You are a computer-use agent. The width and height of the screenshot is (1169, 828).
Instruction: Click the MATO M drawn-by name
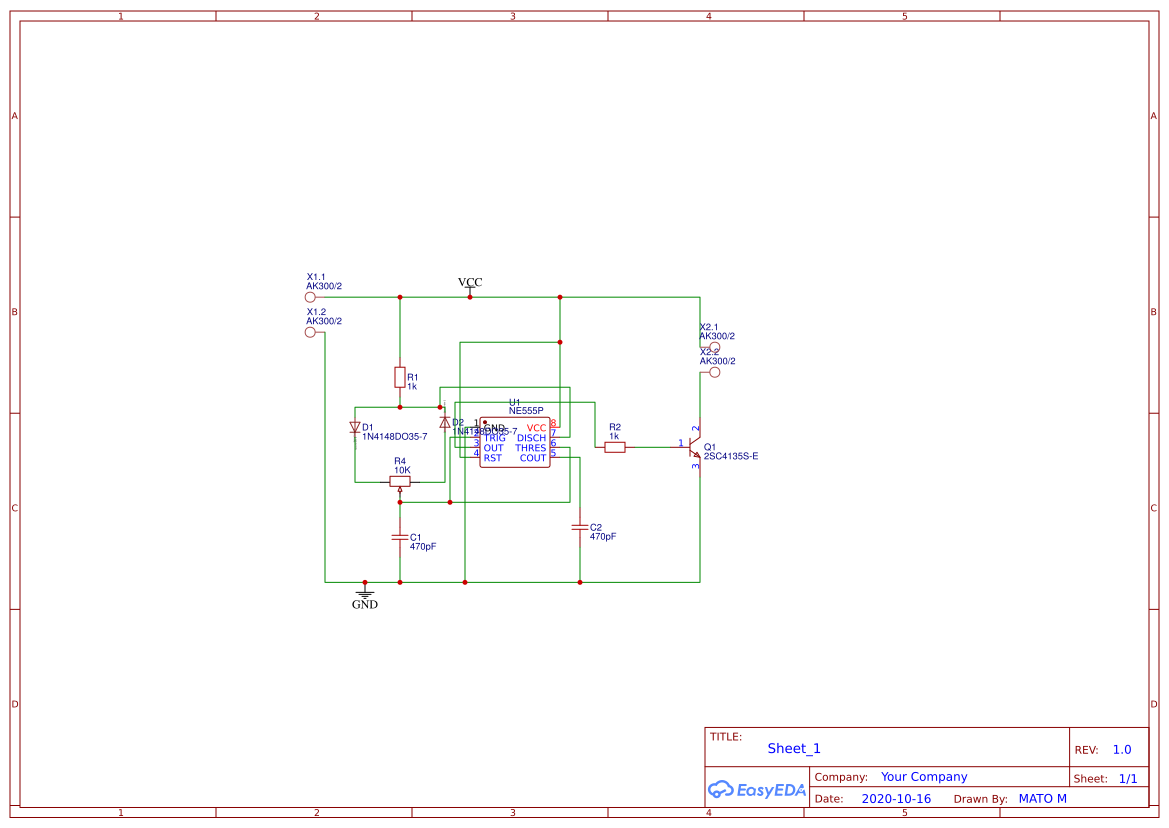point(1042,798)
